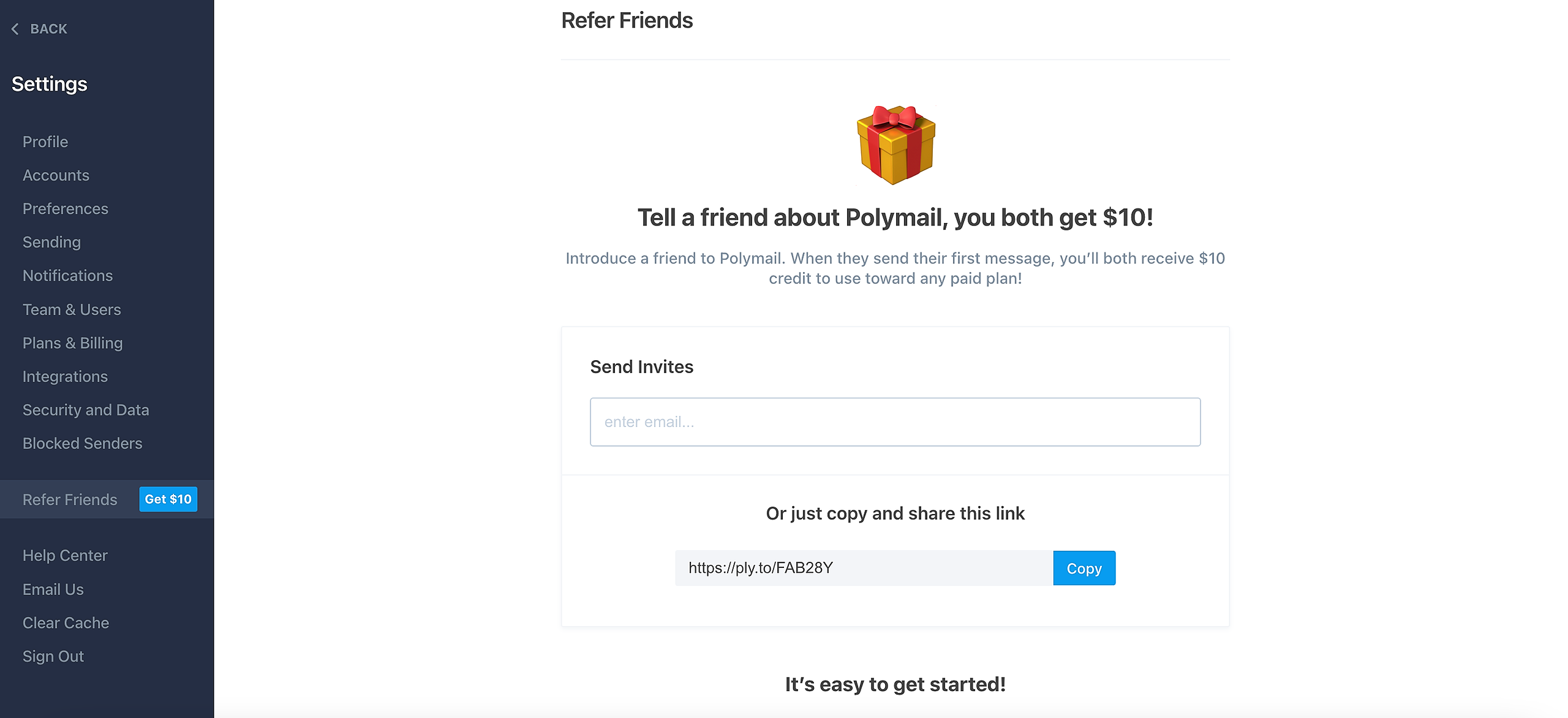The width and height of the screenshot is (1568, 718).
Task: Open Notifications settings
Action: pos(67,276)
